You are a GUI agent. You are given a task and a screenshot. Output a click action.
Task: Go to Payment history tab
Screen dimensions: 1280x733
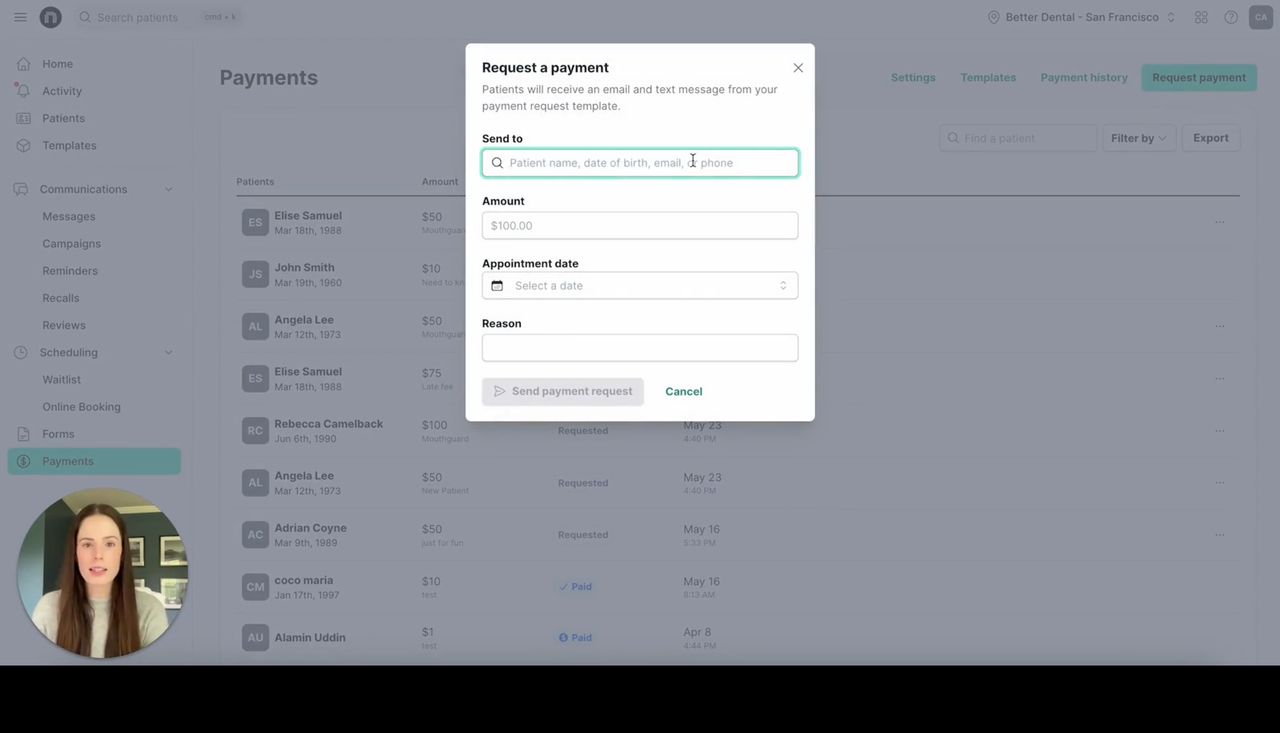coord(1083,77)
